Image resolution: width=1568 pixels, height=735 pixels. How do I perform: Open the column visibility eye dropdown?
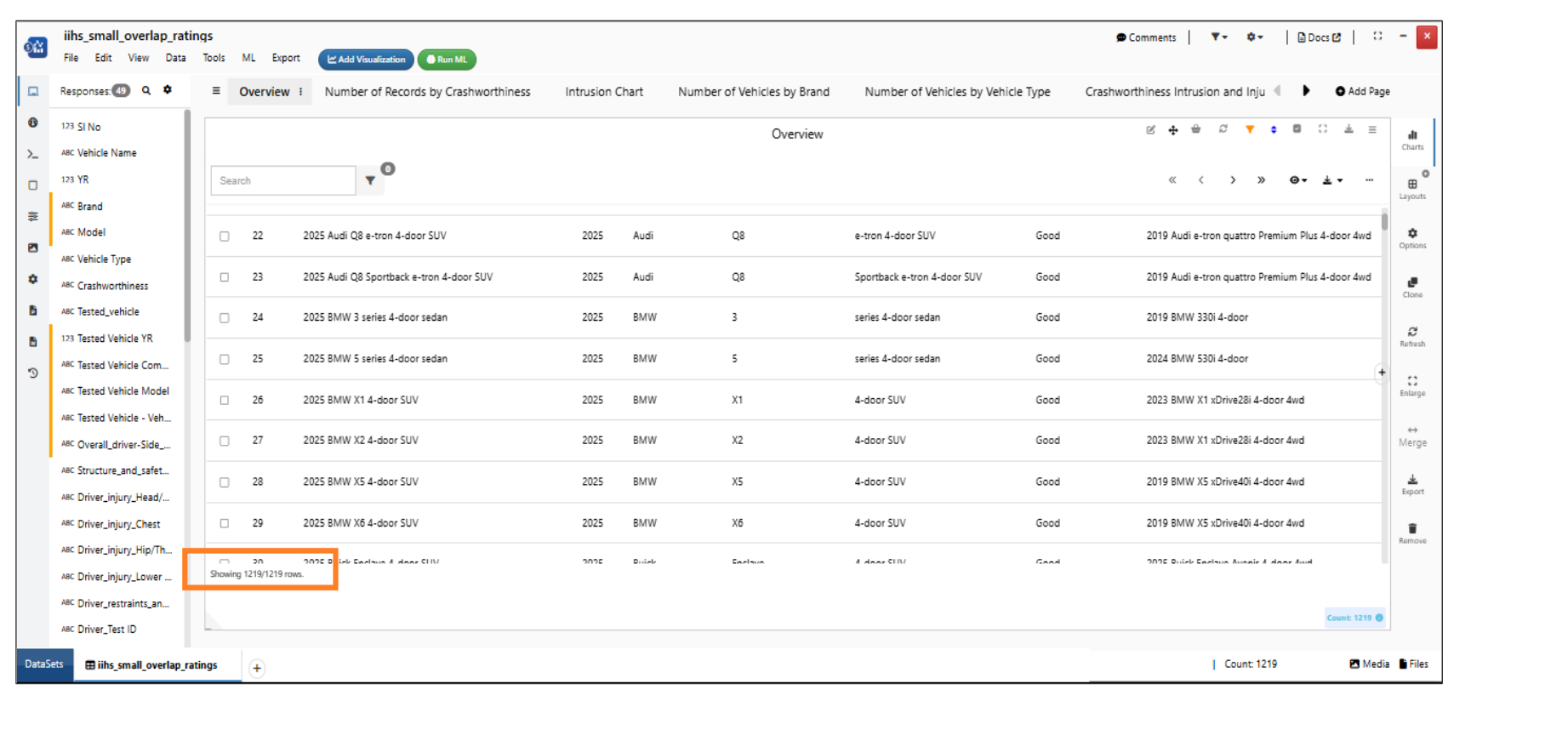pos(1297,180)
